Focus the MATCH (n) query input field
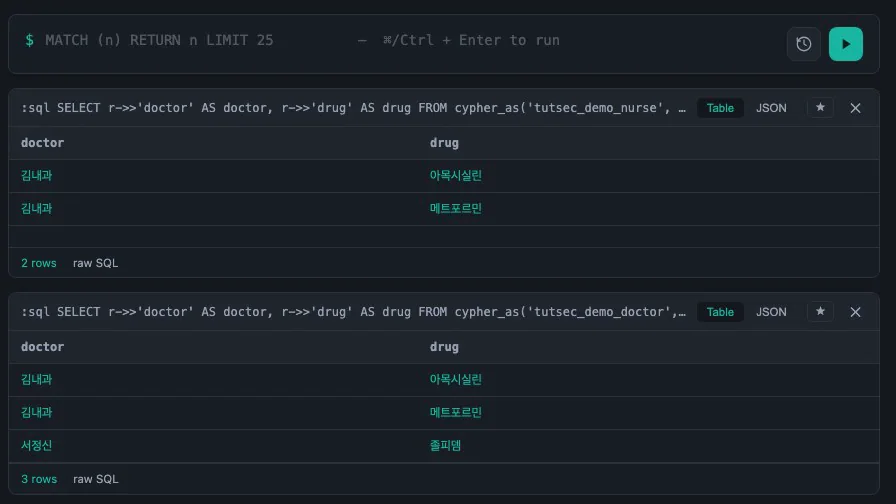This screenshot has height=504, width=896. pyautogui.click(x=400, y=41)
